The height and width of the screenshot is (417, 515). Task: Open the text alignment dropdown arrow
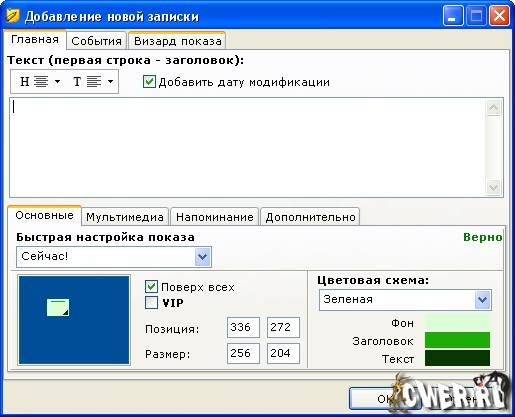click(110, 81)
